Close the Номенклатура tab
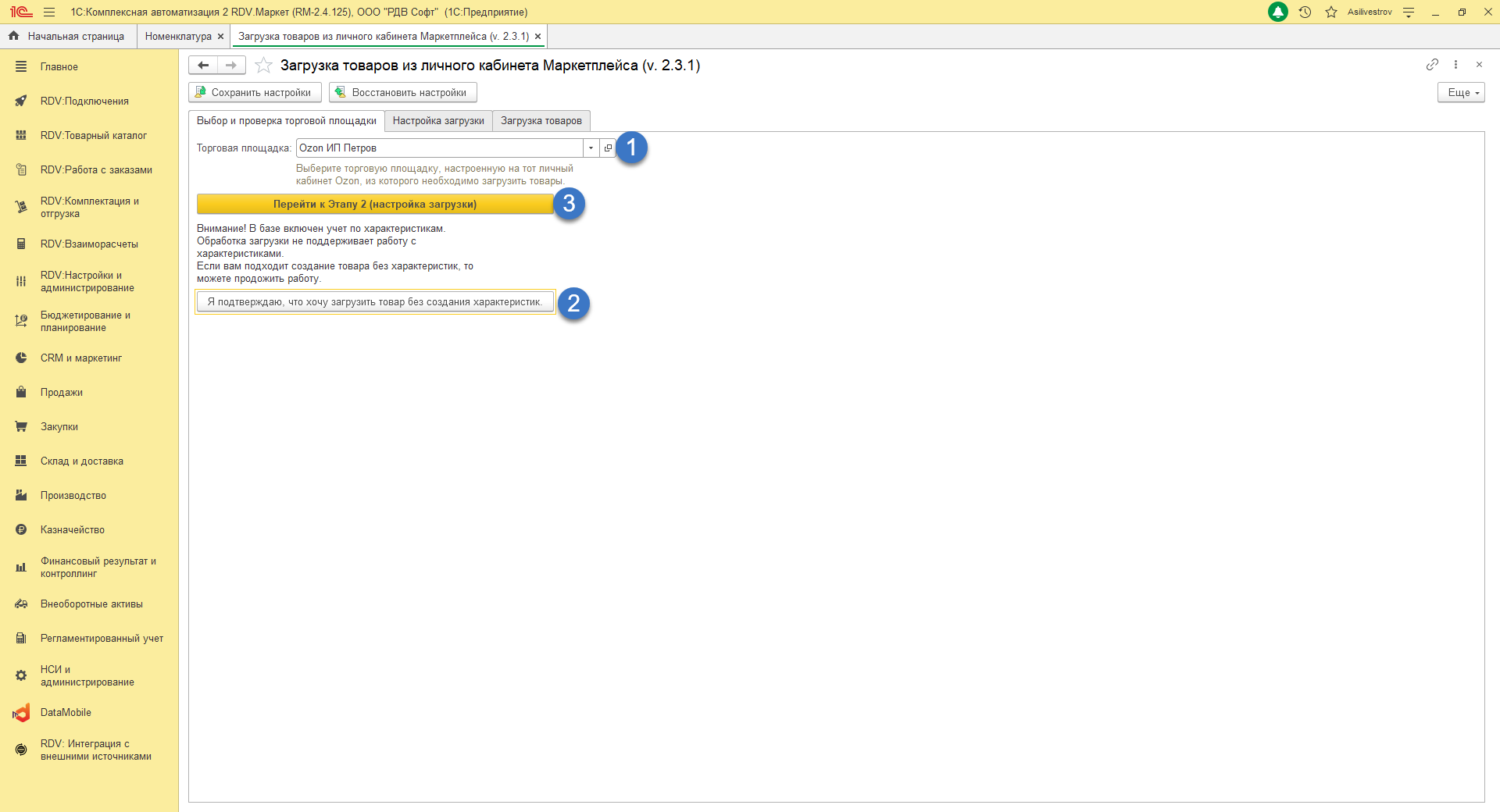Image resolution: width=1500 pixels, height=812 pixels. [x=220, y=36]
